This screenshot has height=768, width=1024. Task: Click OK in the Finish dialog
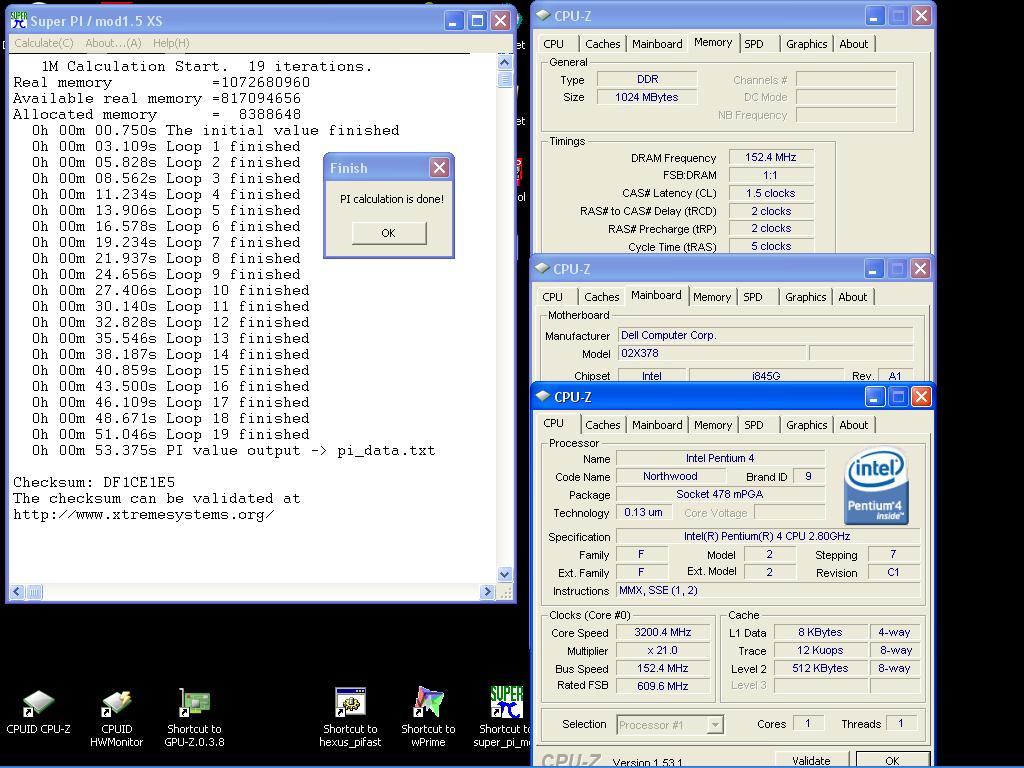389,233
